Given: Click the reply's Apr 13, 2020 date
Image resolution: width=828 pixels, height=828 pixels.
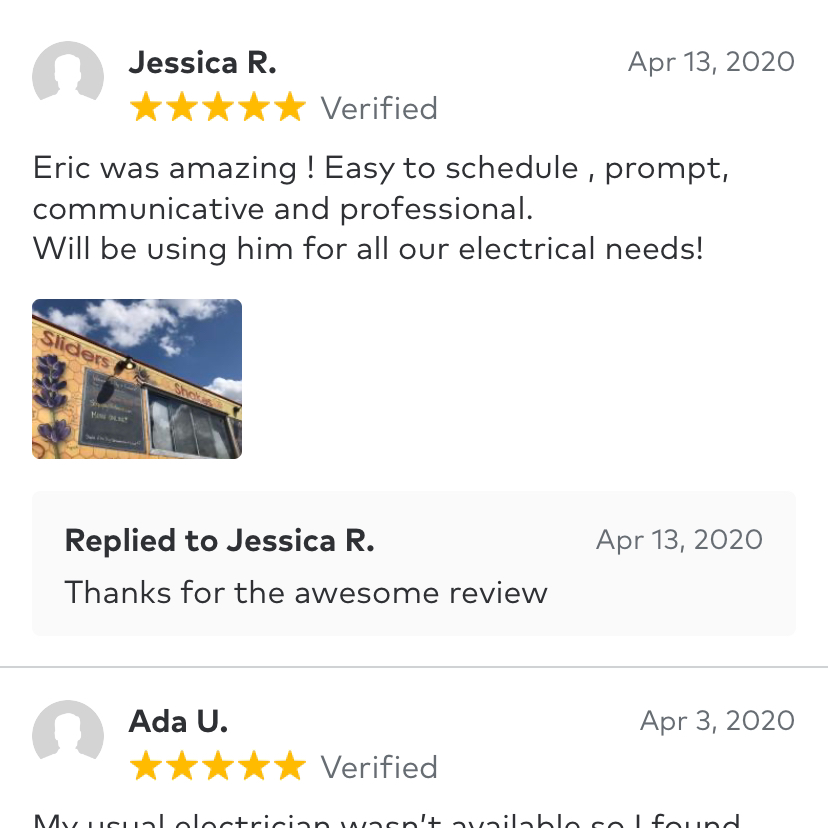Looking at the screenshot, I should [x=679, y=540].
